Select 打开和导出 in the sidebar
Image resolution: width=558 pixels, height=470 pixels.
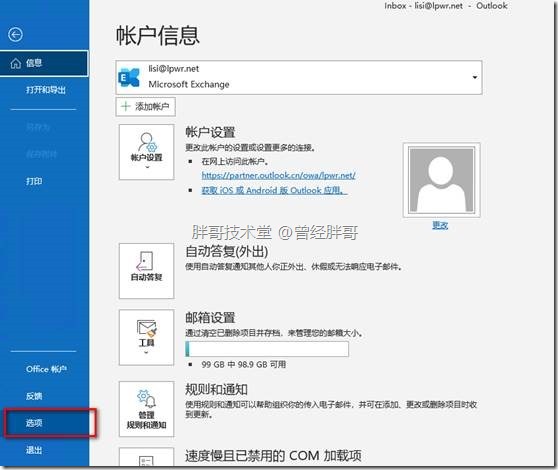point(46,90)
